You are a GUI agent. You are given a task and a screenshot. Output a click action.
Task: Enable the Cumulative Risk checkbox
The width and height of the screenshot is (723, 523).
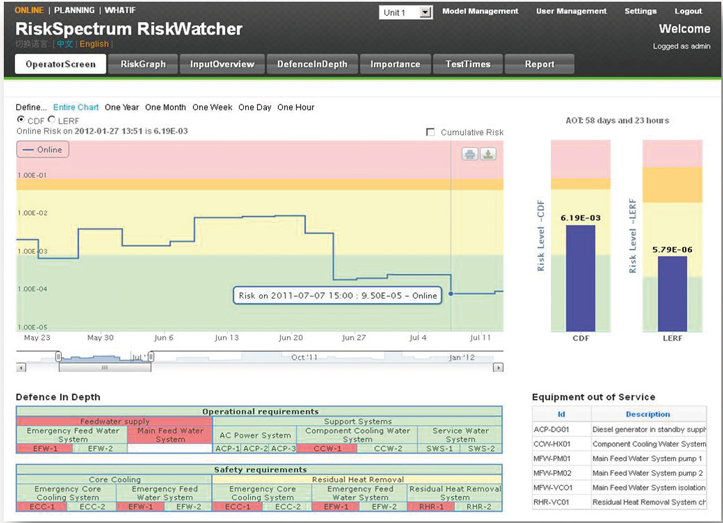pos(431,132)
